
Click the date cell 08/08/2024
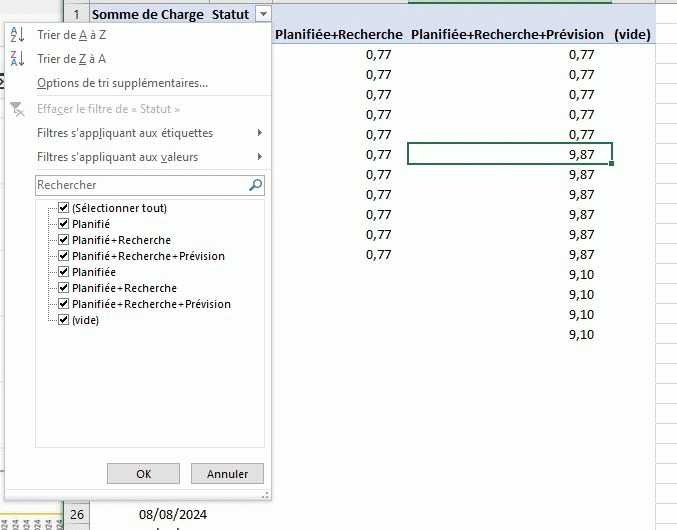pos(173,514)
